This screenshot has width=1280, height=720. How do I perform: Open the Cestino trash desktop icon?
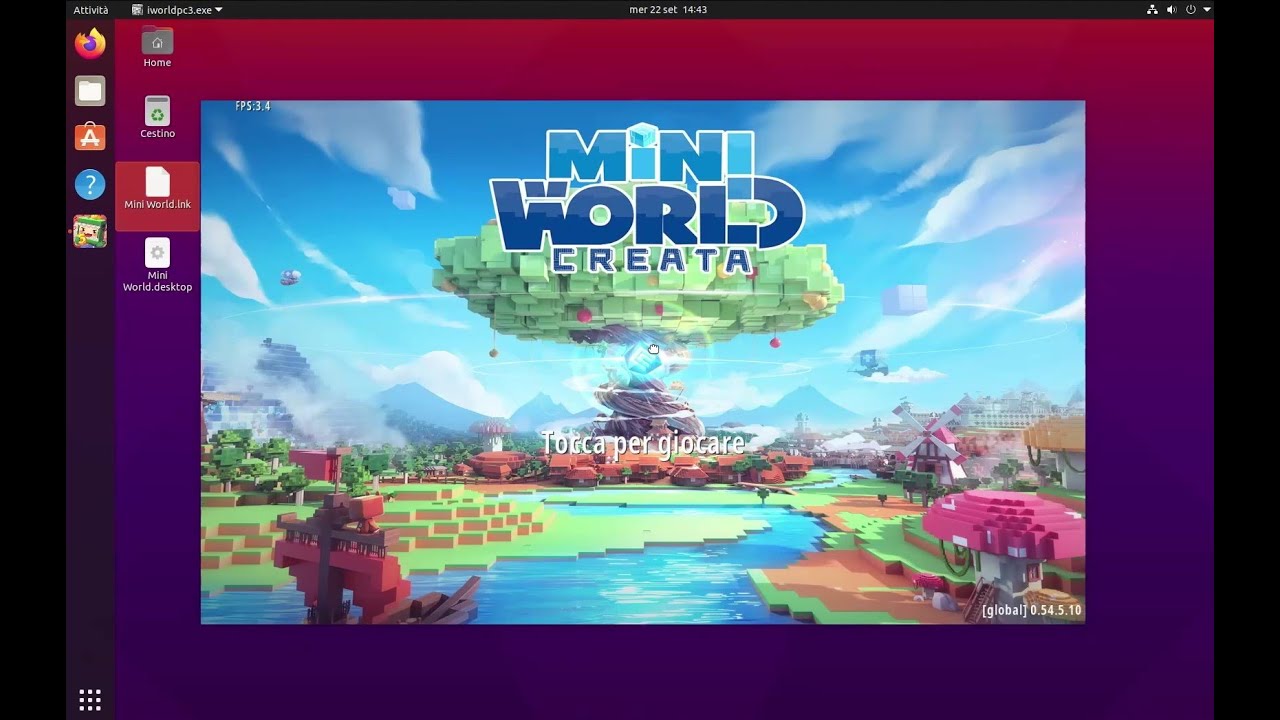pyautogui.click(x=157, y=117)
